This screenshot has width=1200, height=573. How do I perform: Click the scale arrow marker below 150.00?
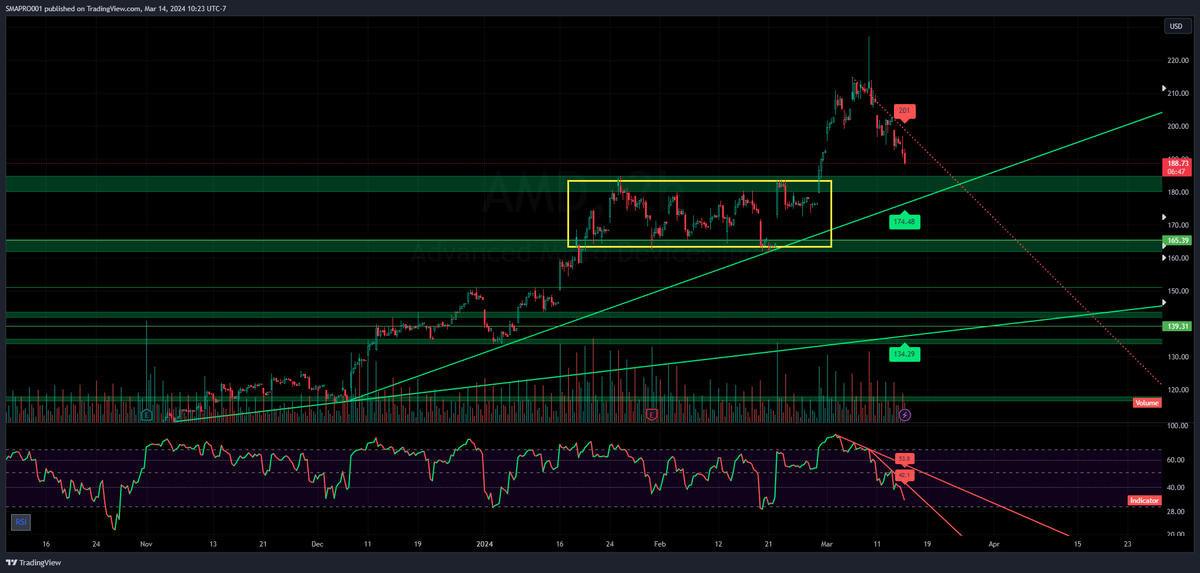[x=1163, y=303]
